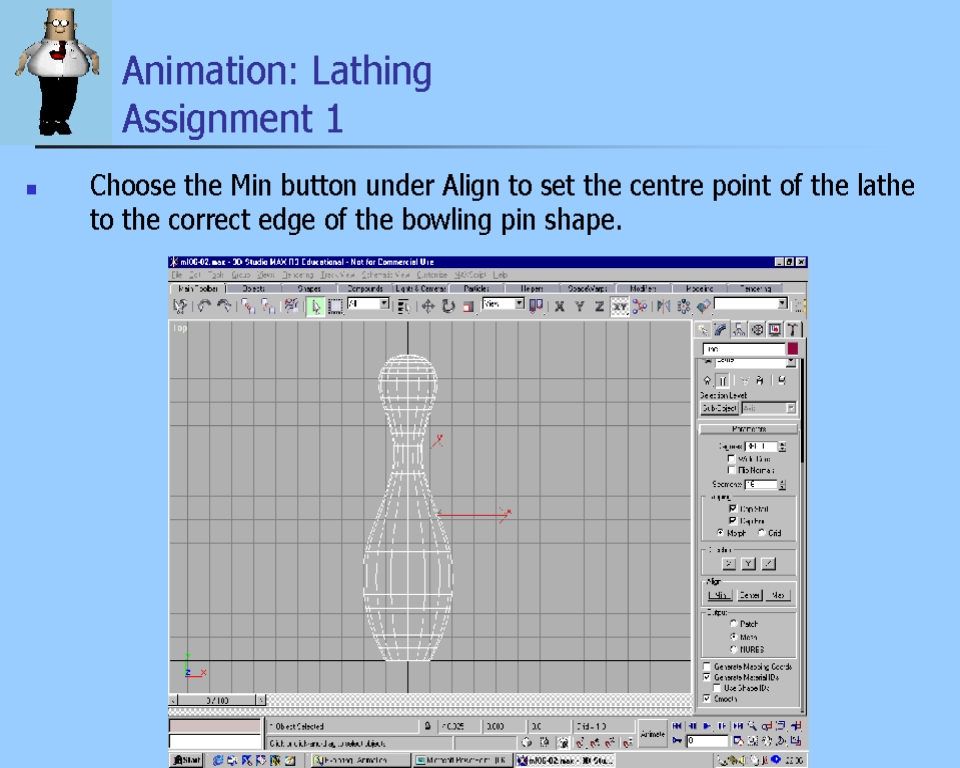Screen dimensions: 960x768
Task: Toggle the Flip Normals checkbox
Action: (x=732, y=470)
